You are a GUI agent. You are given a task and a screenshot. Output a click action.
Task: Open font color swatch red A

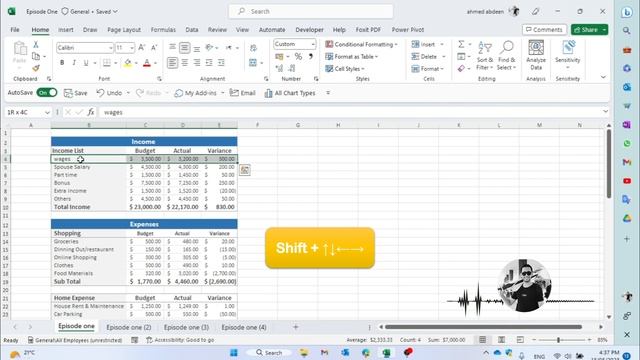(x=147, y=63)
